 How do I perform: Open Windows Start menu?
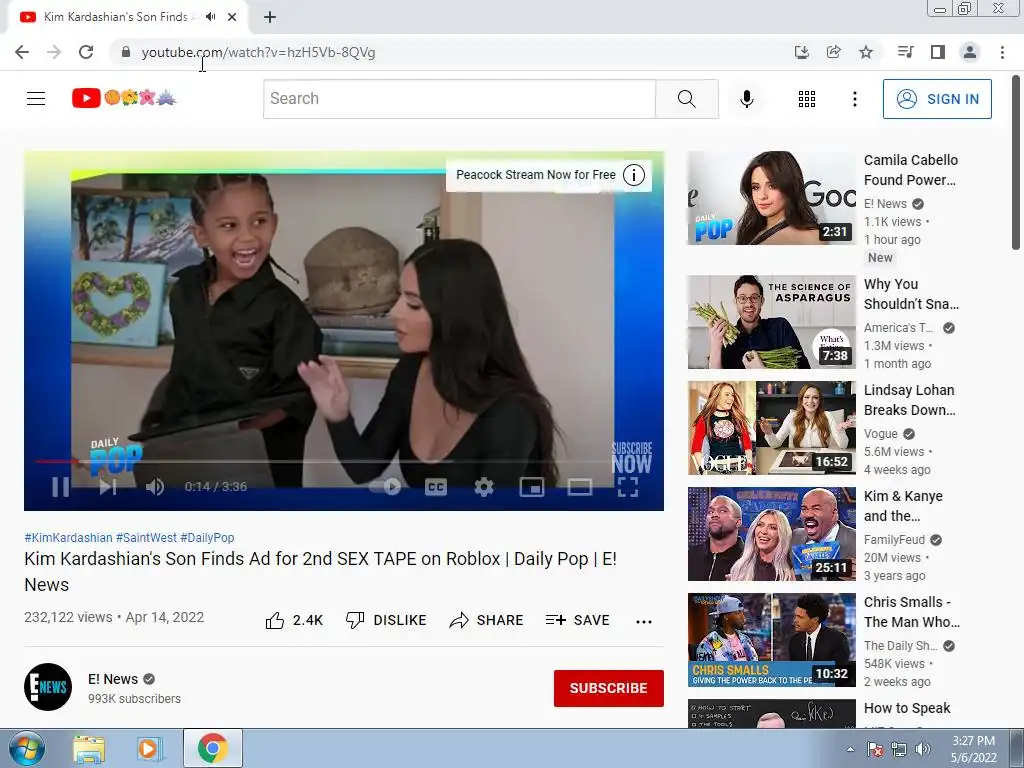tap(26, 748)
